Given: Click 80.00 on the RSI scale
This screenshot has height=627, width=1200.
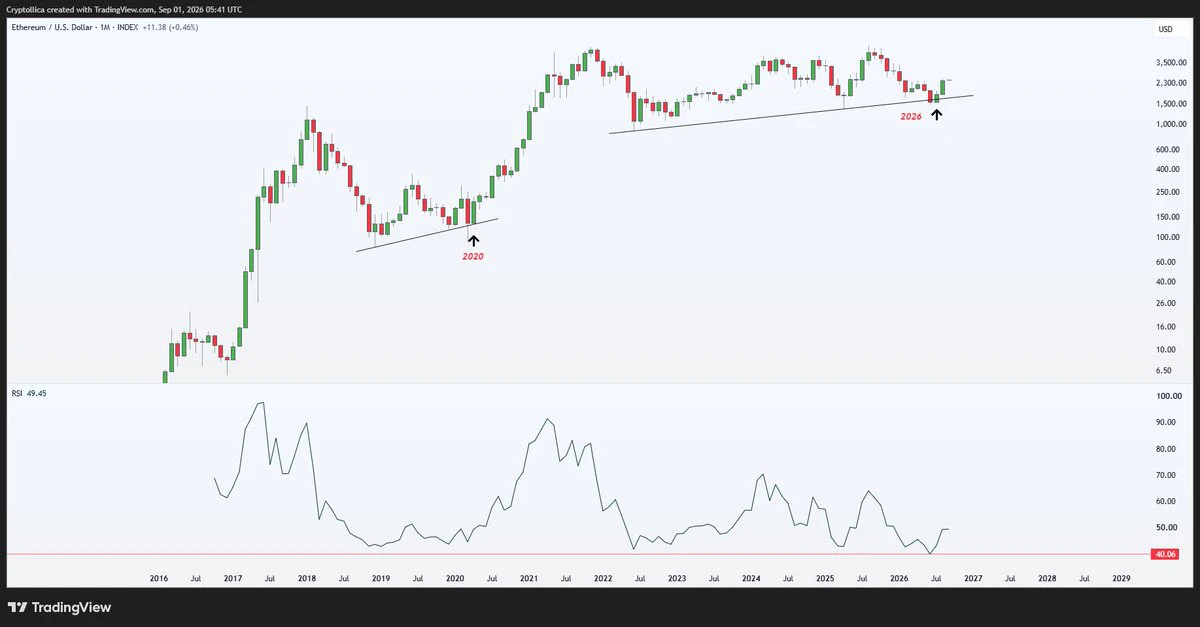Looking at the screenshot, I should coord(1168,449).
